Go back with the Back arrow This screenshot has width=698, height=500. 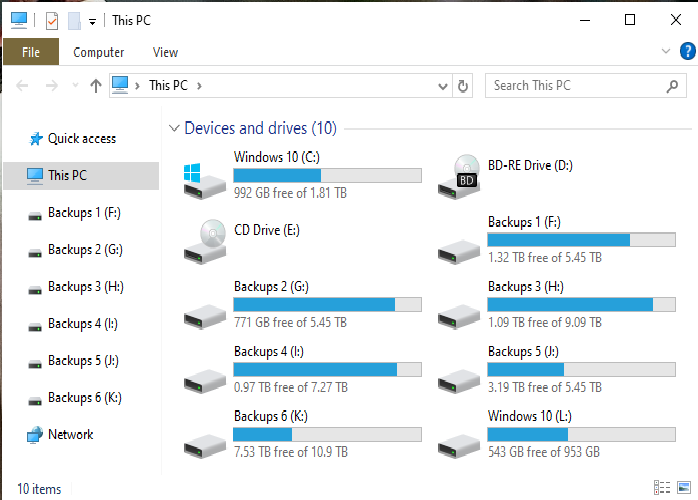(x=22, y=85)
